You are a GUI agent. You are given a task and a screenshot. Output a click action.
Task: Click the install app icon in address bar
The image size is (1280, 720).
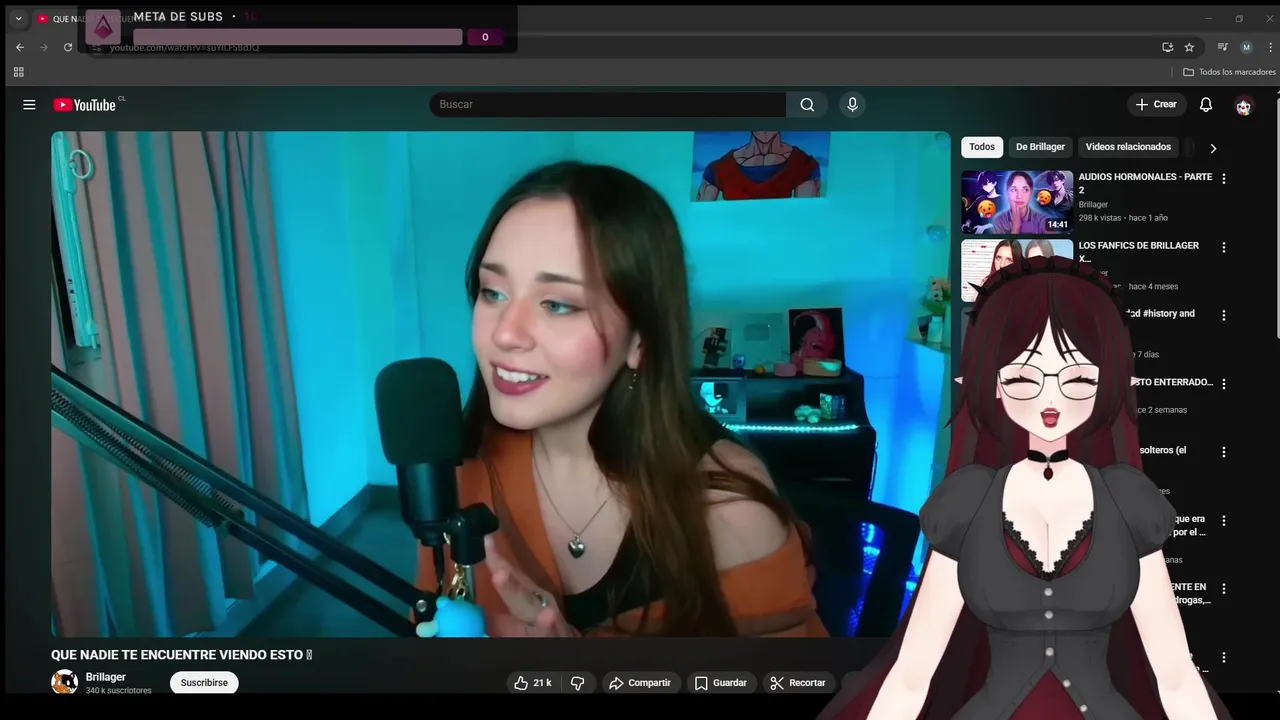click(1167, 47)
